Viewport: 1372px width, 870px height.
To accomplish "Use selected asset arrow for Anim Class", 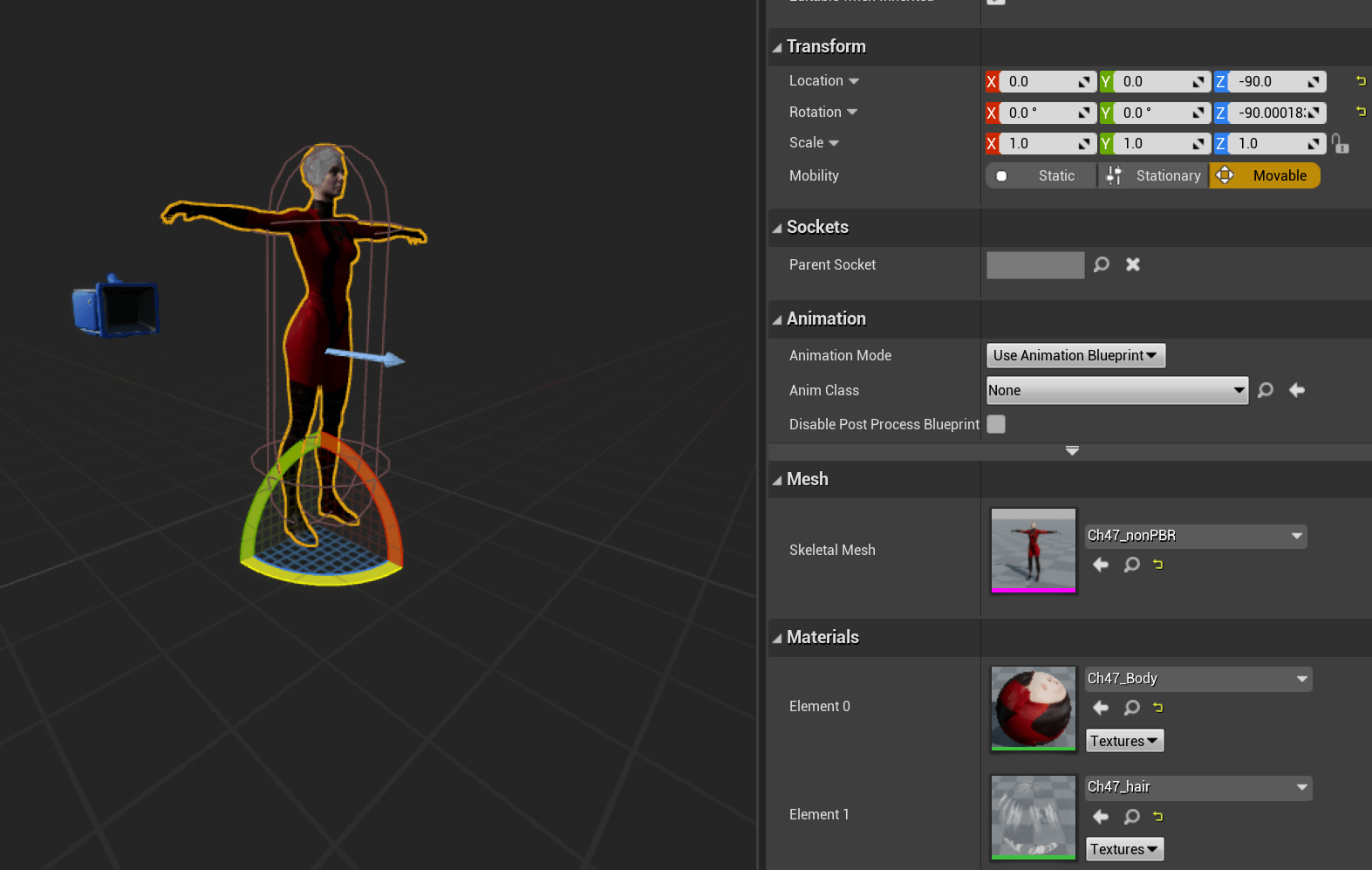I will coord(1297,390).
